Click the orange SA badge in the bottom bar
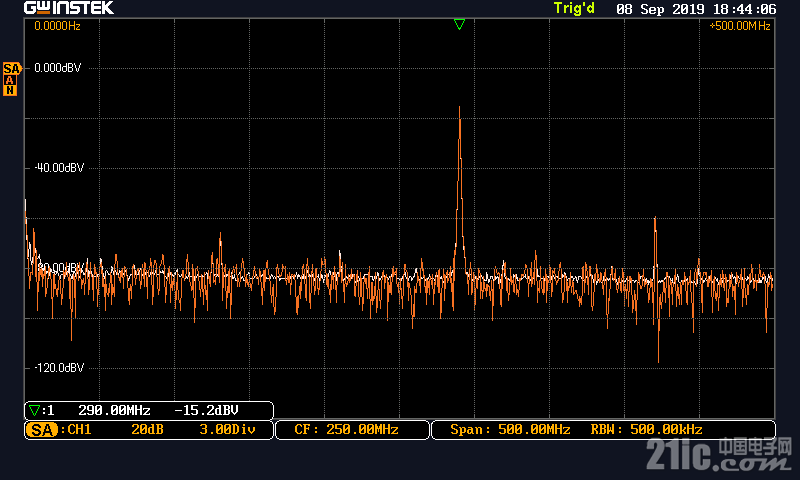 42,430
